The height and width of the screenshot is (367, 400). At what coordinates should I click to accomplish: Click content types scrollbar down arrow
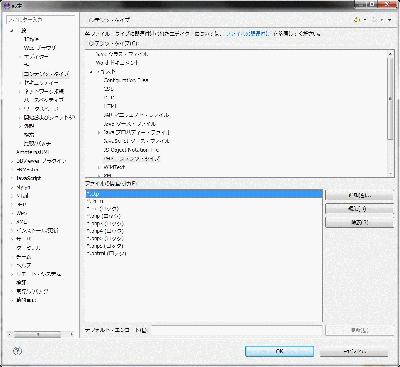point(390,173)
